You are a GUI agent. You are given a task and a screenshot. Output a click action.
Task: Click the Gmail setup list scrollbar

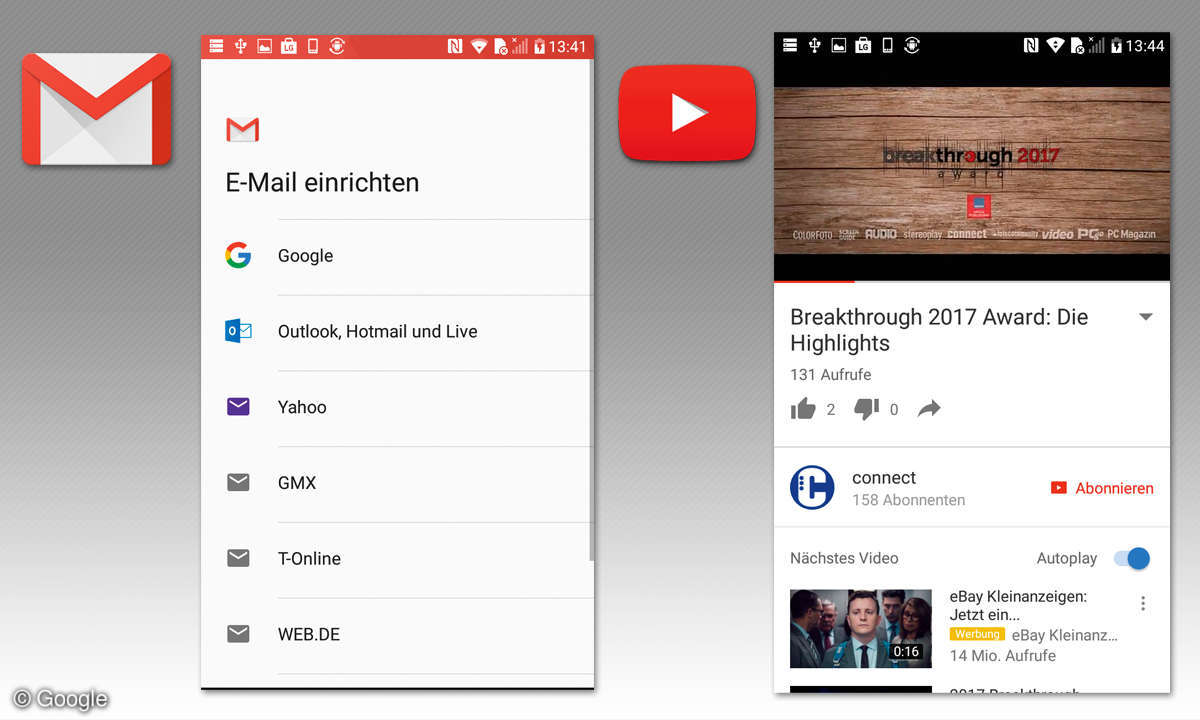click(592, 310)
